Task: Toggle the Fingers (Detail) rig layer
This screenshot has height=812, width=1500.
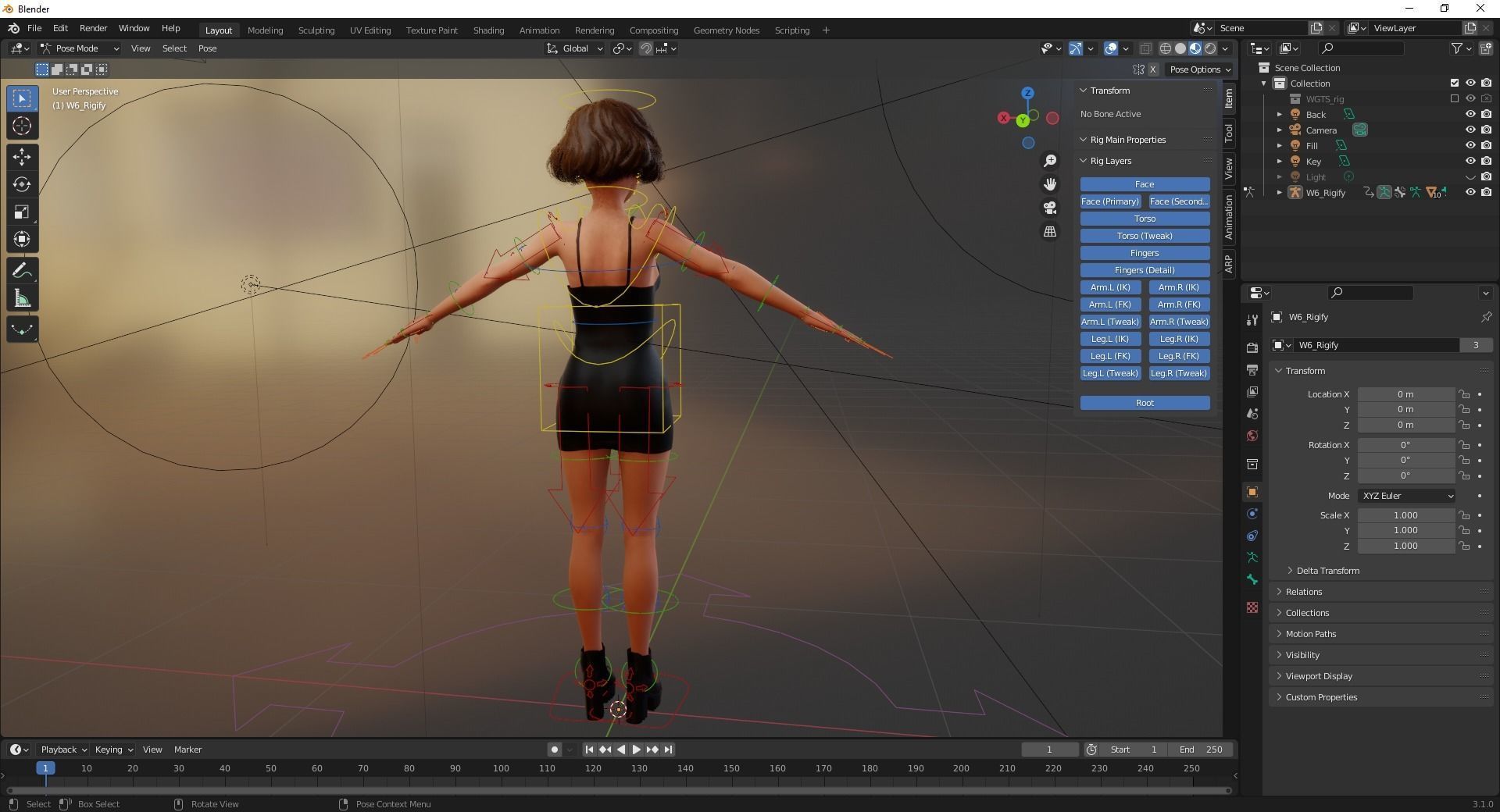Action: (x=1145, y=270)
